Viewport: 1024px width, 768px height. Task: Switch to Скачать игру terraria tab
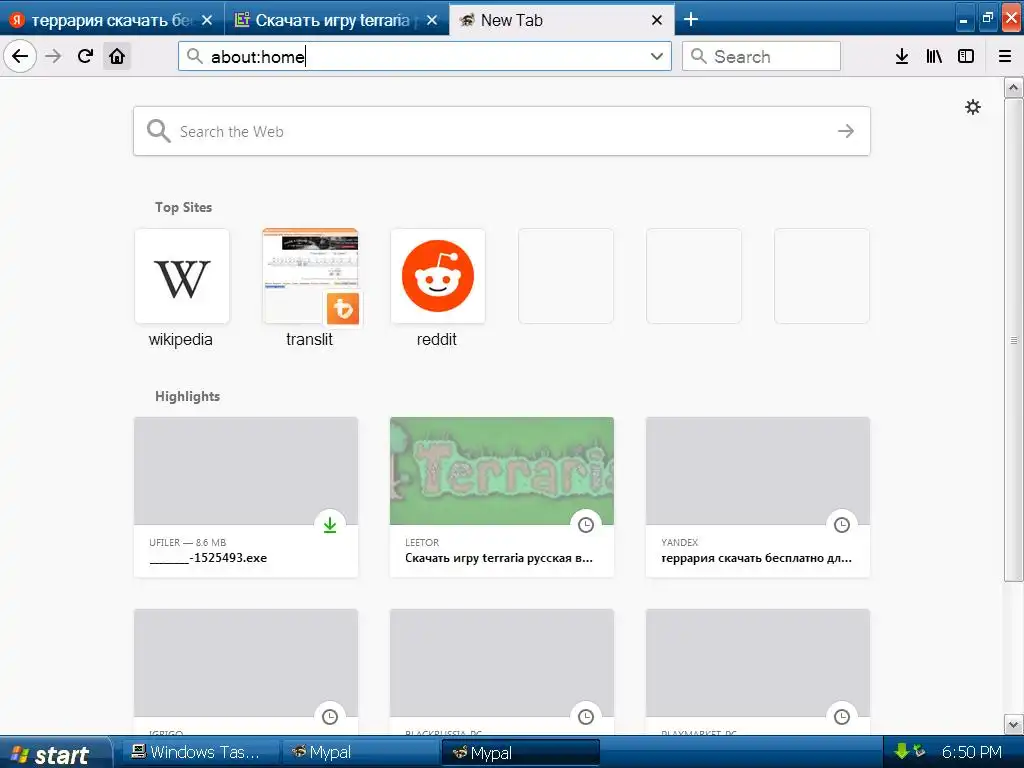click(x=337, y=20)
